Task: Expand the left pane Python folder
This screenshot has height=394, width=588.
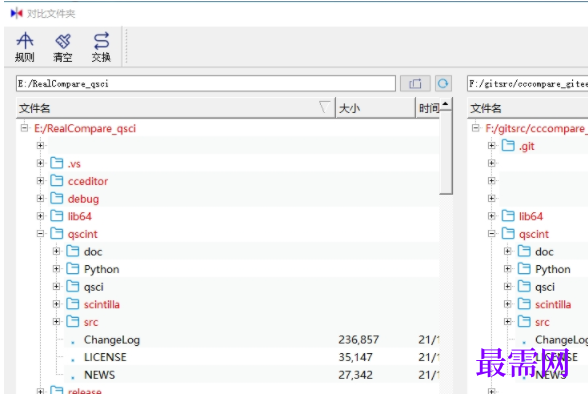Action: [x=57, y=269]
